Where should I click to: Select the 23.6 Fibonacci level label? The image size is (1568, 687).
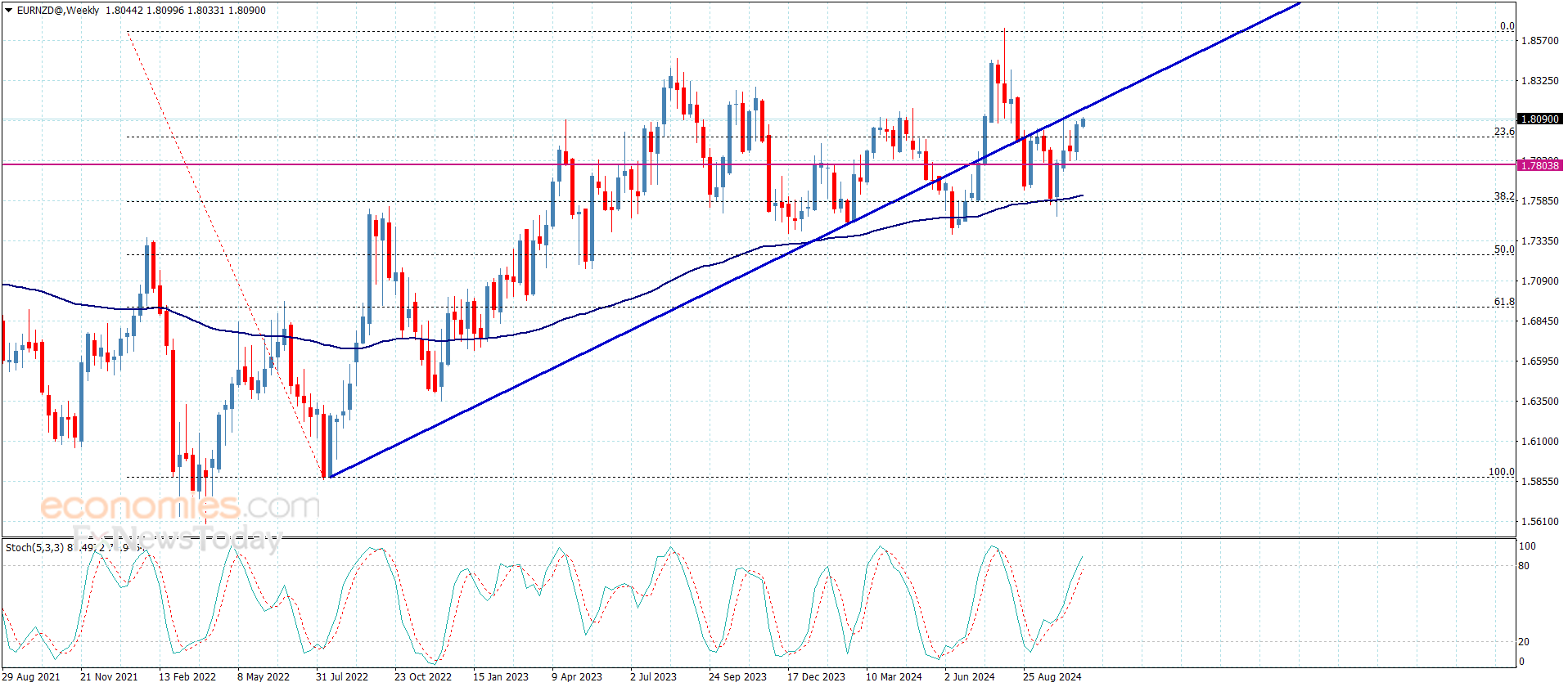[x=1504, y=132]
